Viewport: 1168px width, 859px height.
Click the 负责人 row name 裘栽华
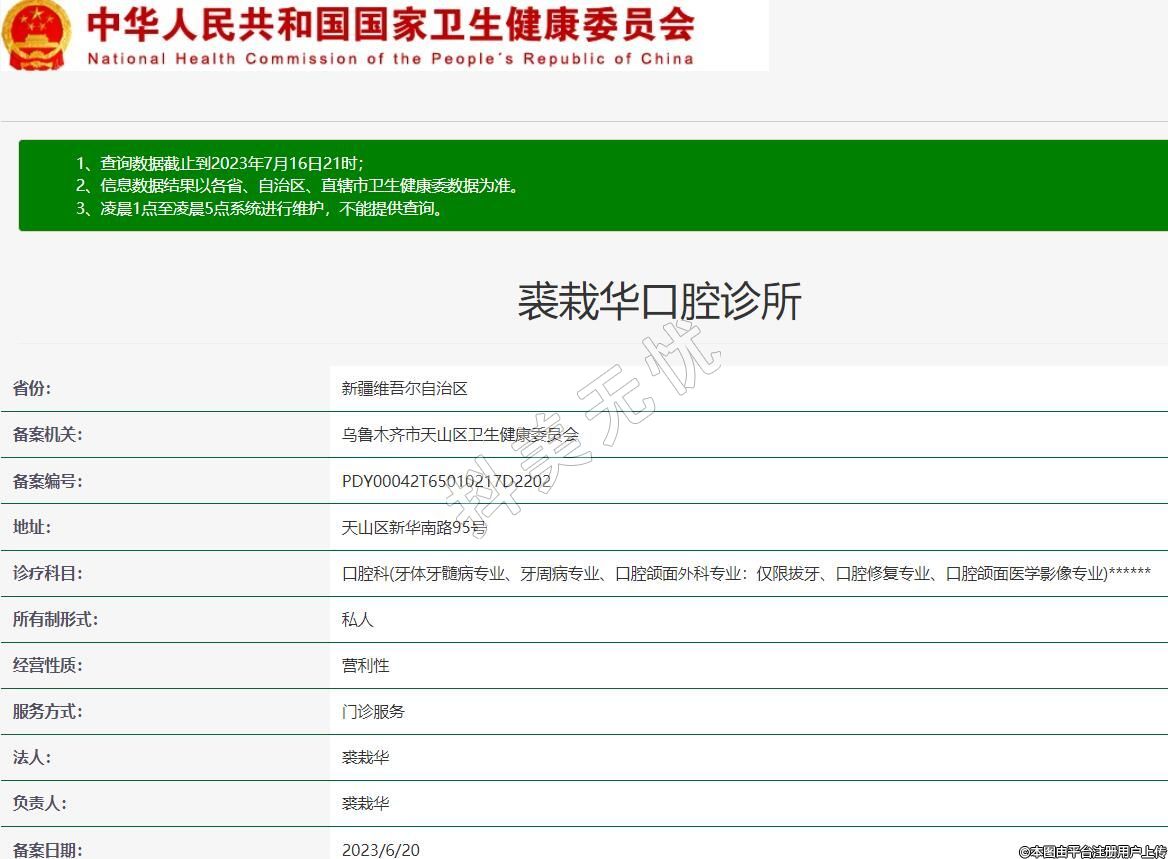365,804
